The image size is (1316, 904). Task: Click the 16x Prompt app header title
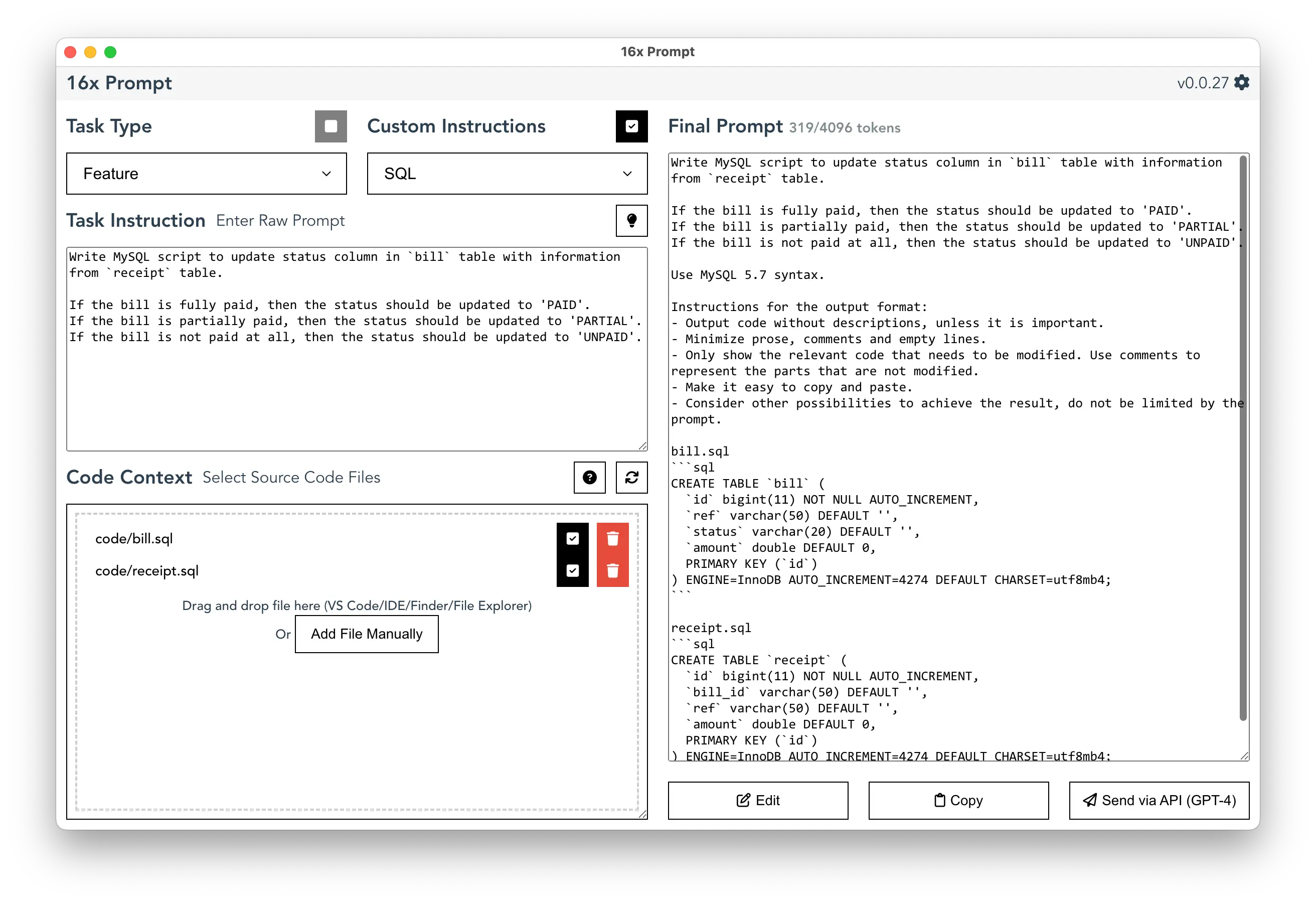click(119, 83)
